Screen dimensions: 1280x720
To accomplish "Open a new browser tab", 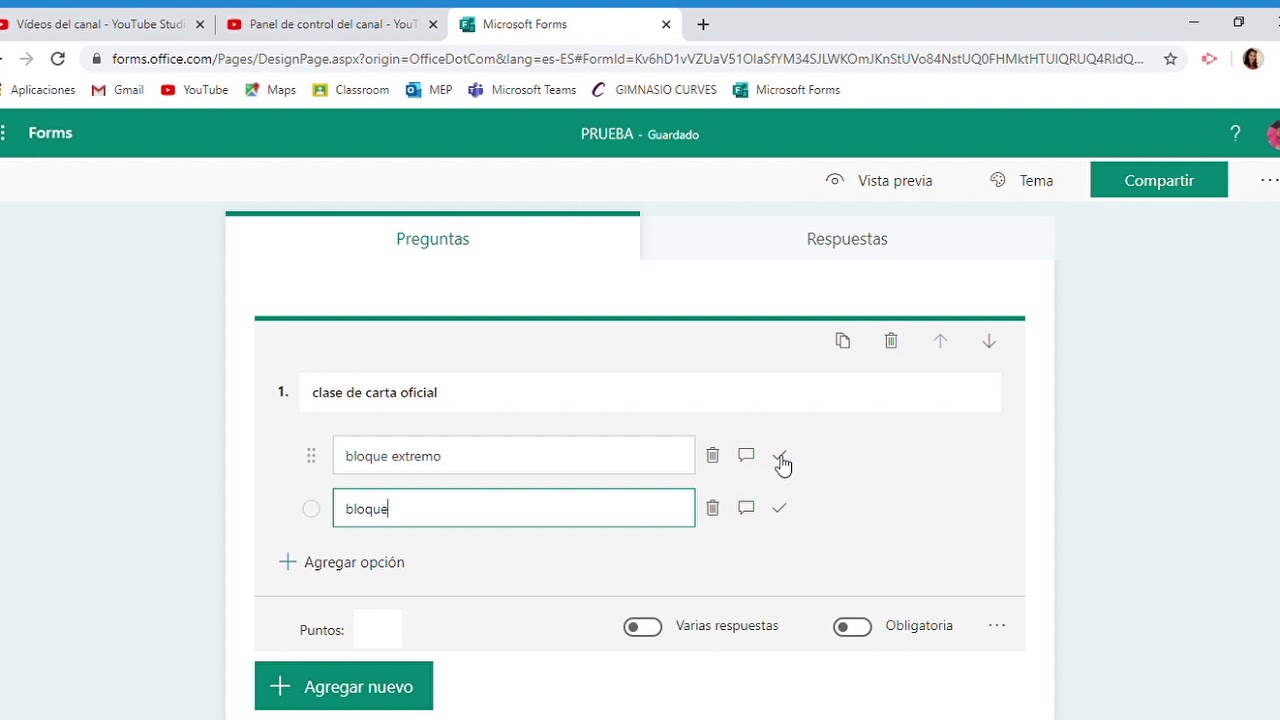I will click(x=703, y=24).
